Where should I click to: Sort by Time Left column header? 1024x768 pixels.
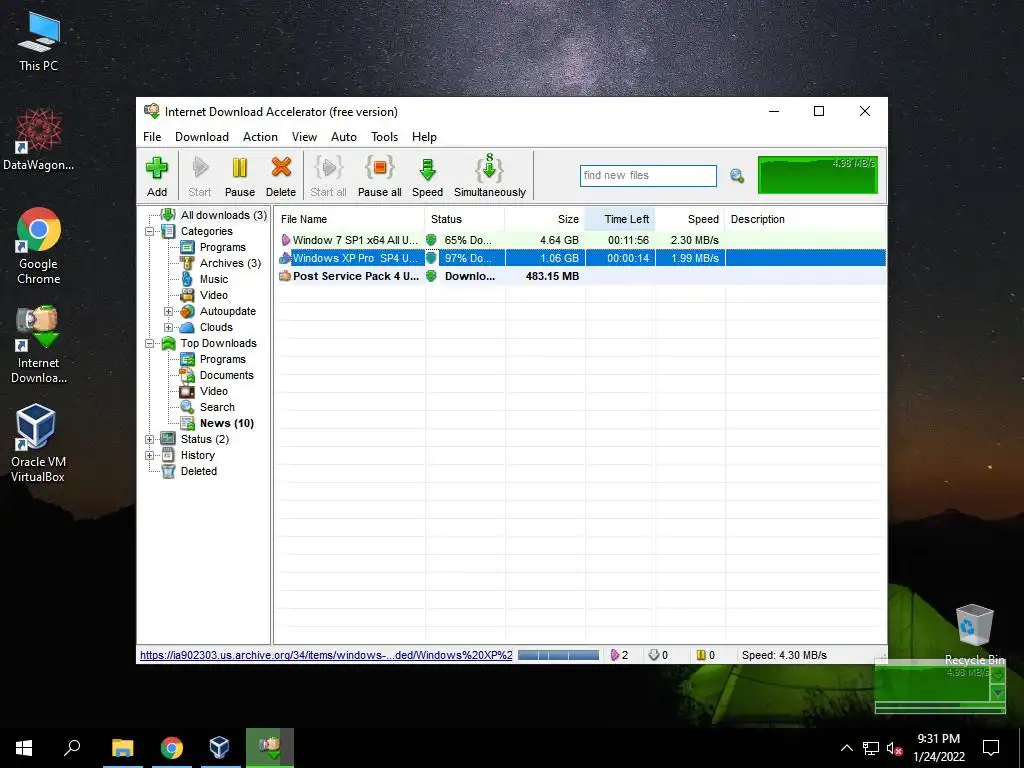pyautogui.click(x=620, y=219)
